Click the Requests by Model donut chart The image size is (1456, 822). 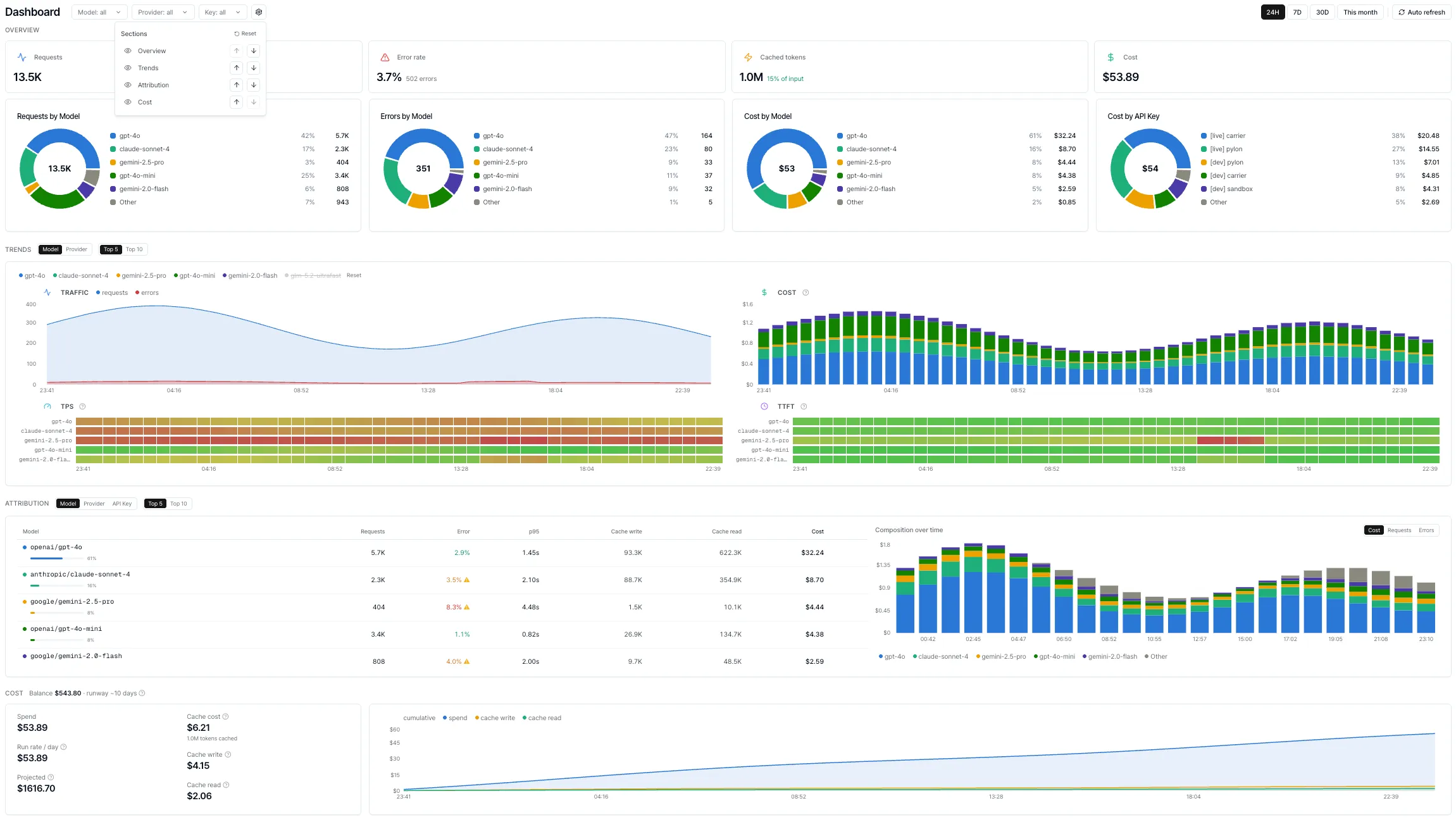tap(59, 168)
